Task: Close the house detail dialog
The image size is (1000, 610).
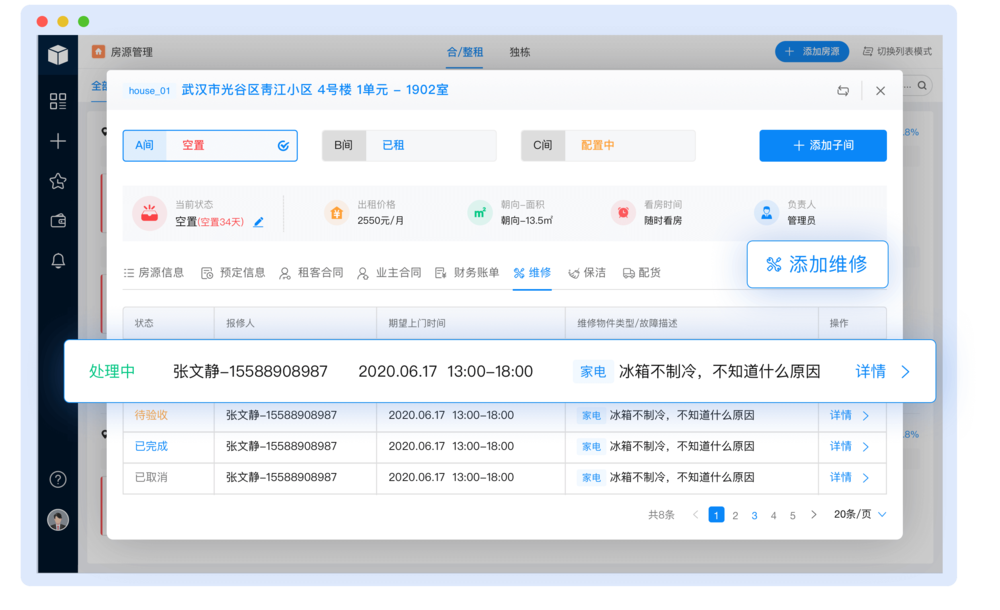Action: (x=880, y=91)
